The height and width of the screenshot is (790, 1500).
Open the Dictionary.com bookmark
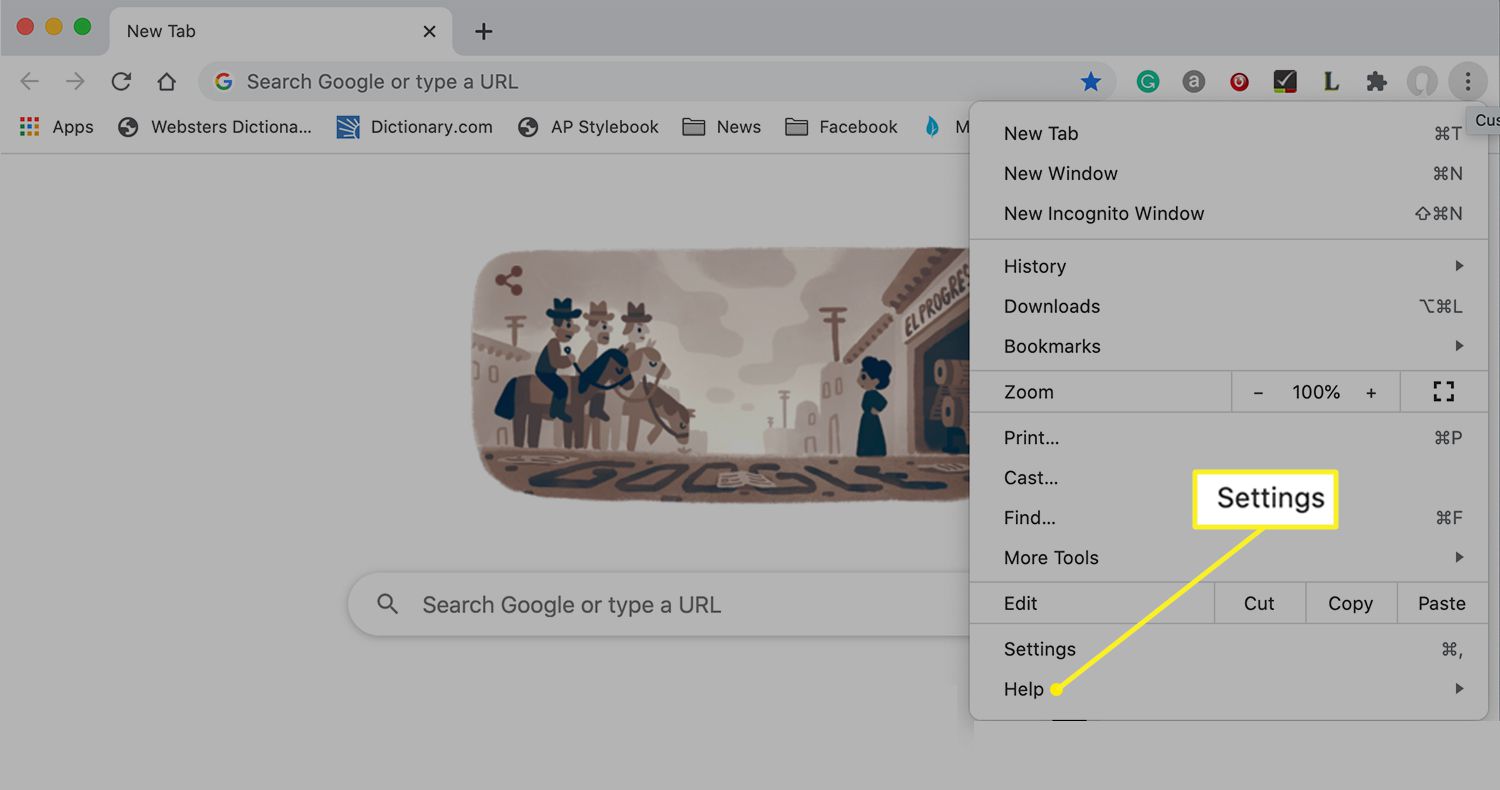[414, 127]
